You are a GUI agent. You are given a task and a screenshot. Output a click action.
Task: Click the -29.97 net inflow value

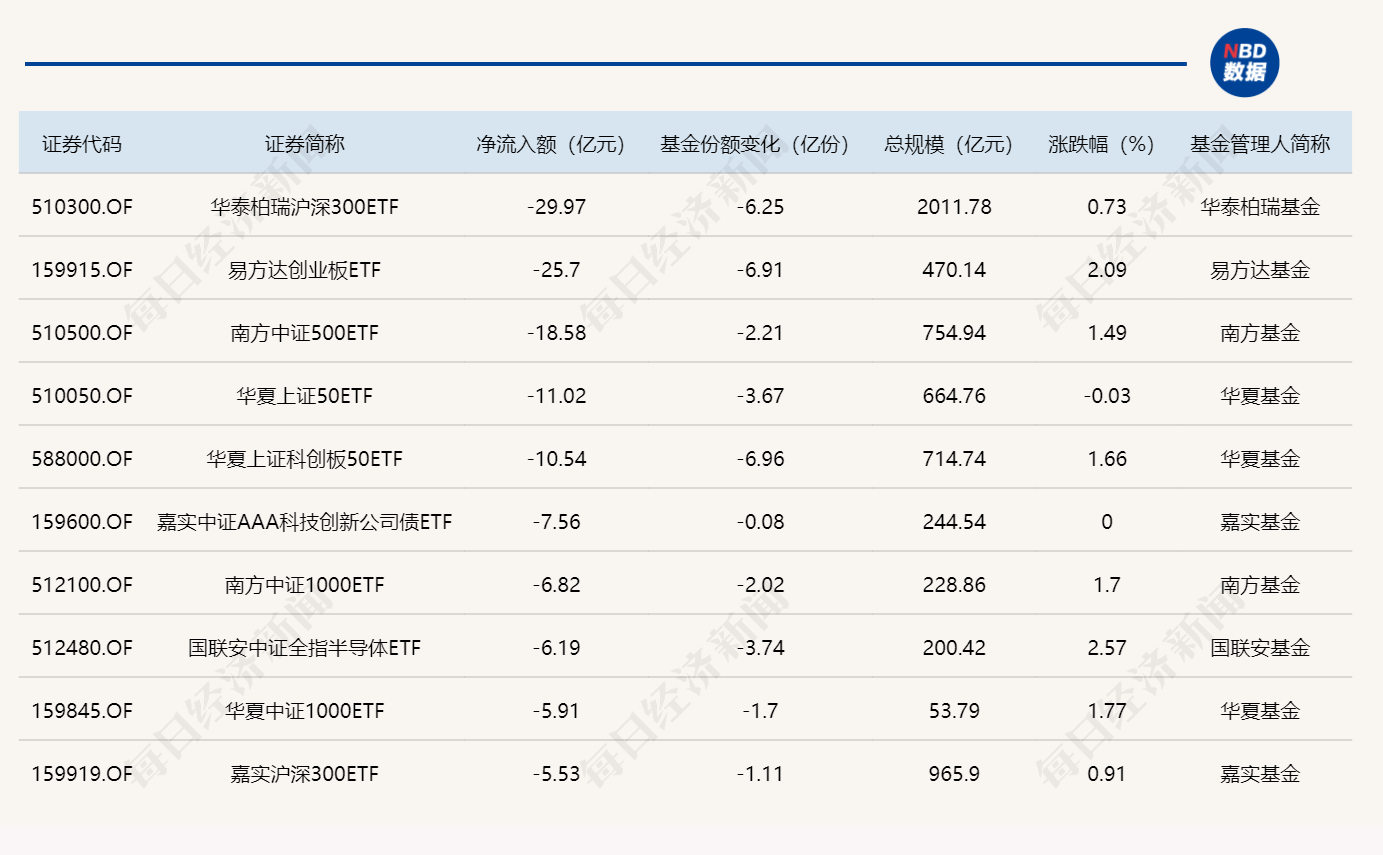pyautogui.click(x=556, y=207)
